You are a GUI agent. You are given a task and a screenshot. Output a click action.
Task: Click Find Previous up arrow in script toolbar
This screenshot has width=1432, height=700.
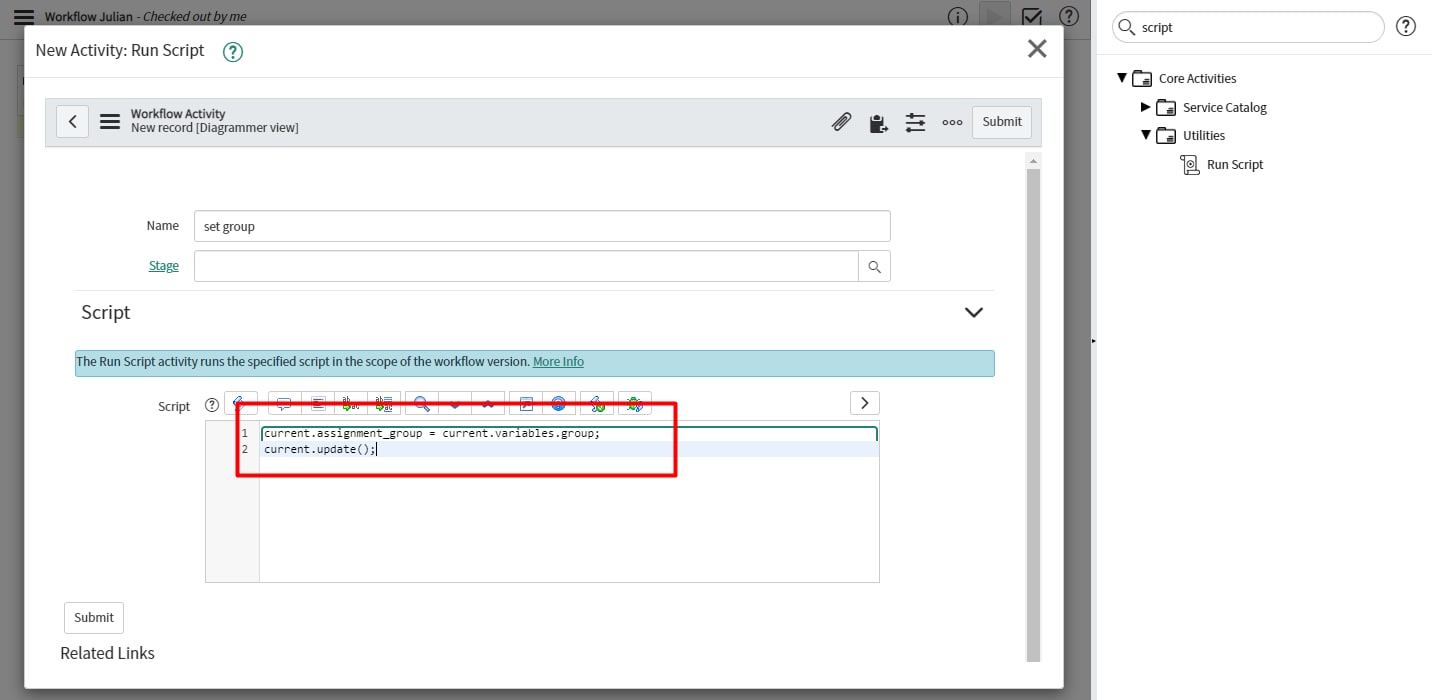click(488, 404)
